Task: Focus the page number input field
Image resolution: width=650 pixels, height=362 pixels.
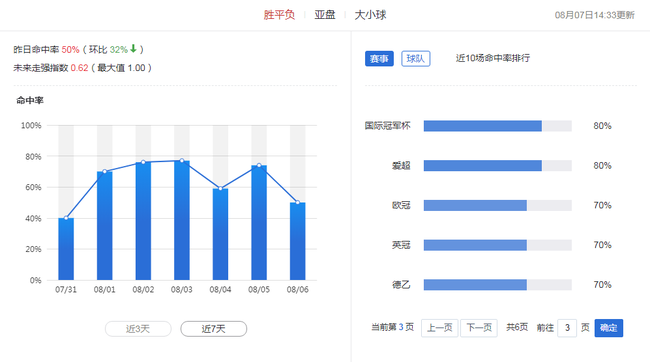Action: [x=567, y=328]
